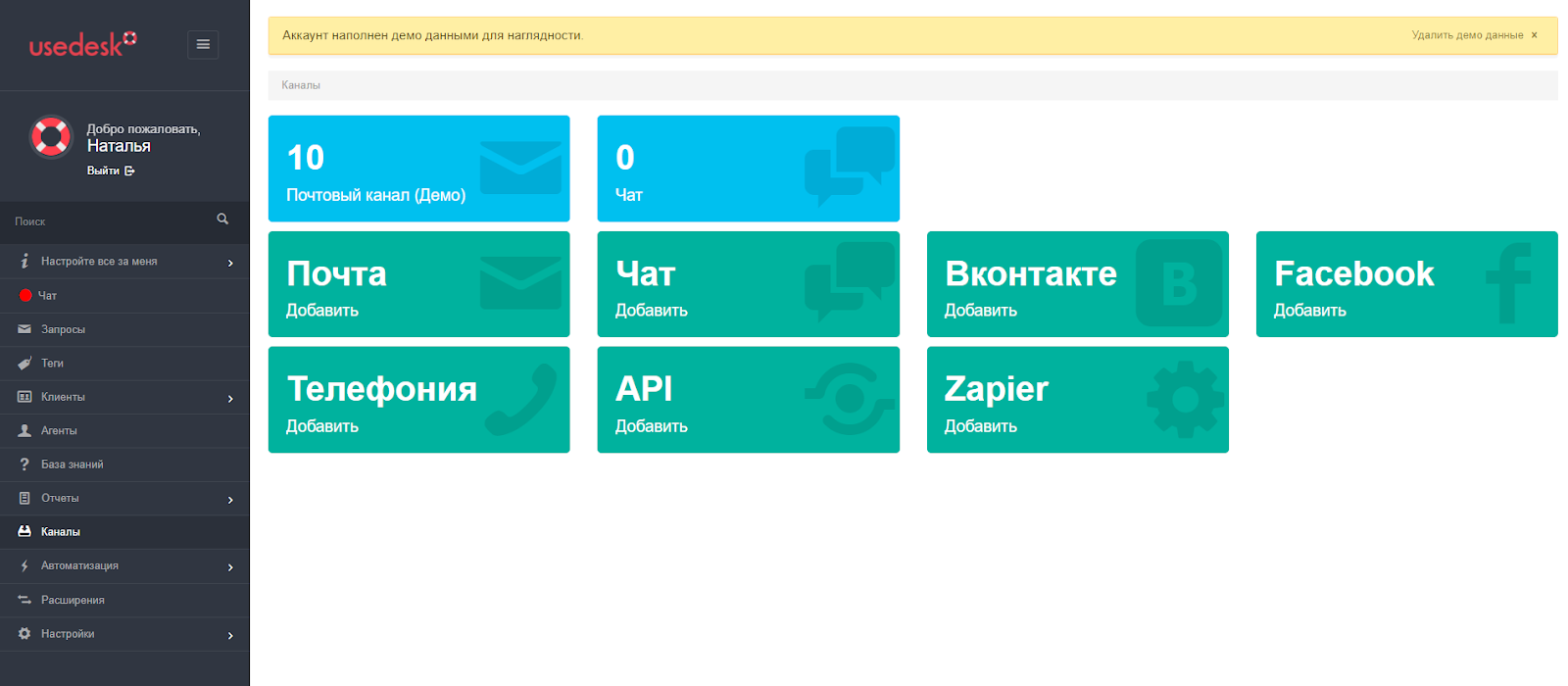Open Запросы in the sidebar
Image resolution: width=1568 pixels, height=686 pixels.
(124, 329)
